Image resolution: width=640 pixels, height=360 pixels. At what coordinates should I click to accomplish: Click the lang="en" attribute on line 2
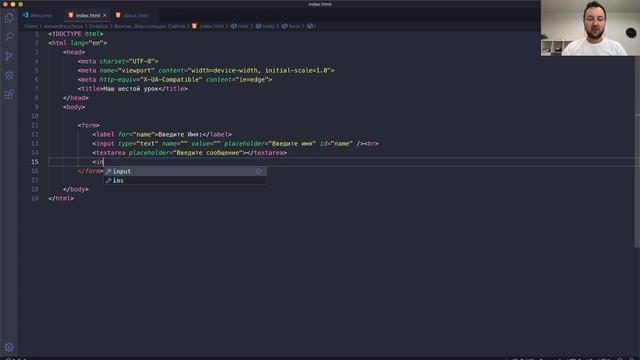click(x=87, y=43)
